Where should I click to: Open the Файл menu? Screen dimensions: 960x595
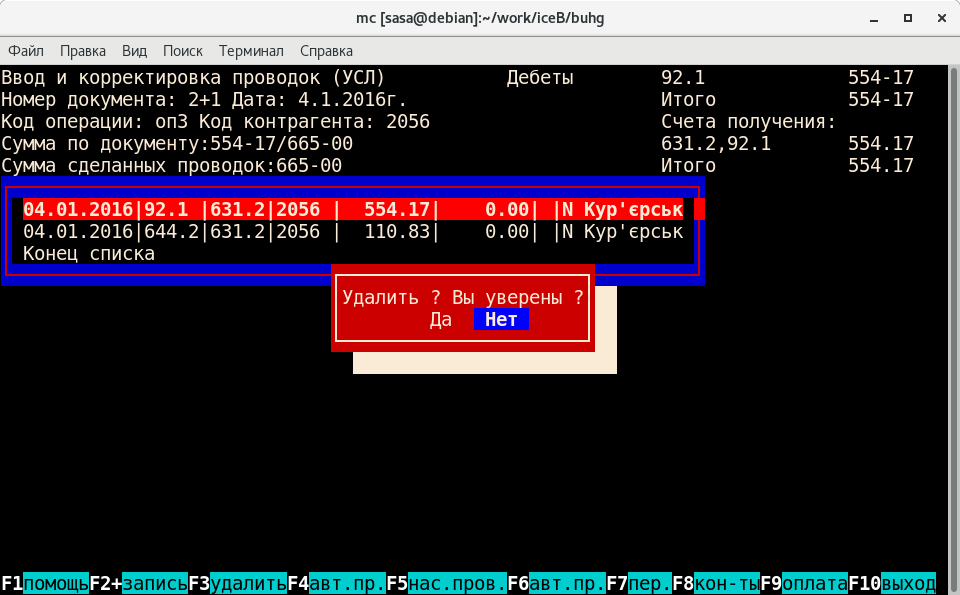pos(26,51)
